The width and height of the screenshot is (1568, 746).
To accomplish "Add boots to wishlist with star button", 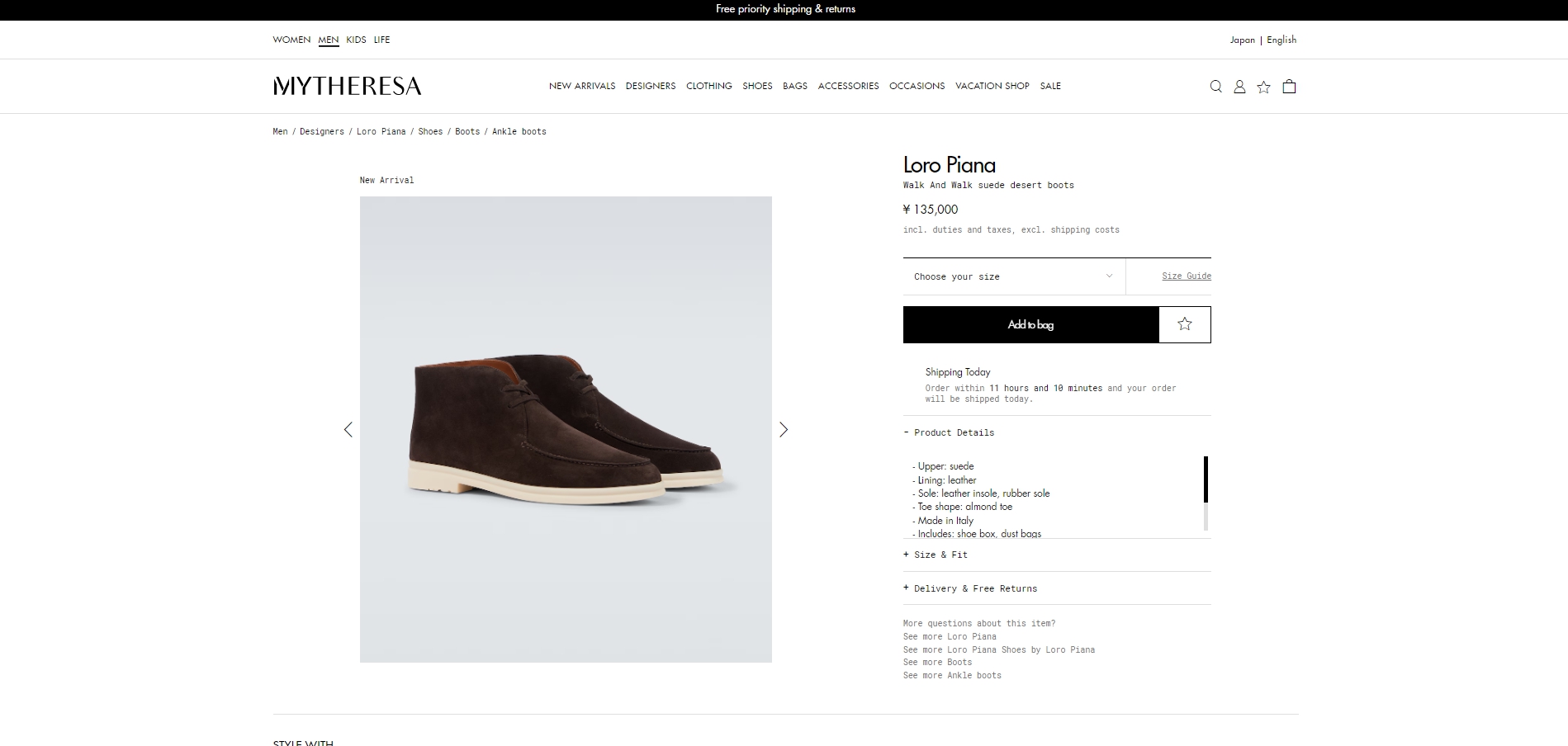I will pyautogui.click(x=1185, y=324).
